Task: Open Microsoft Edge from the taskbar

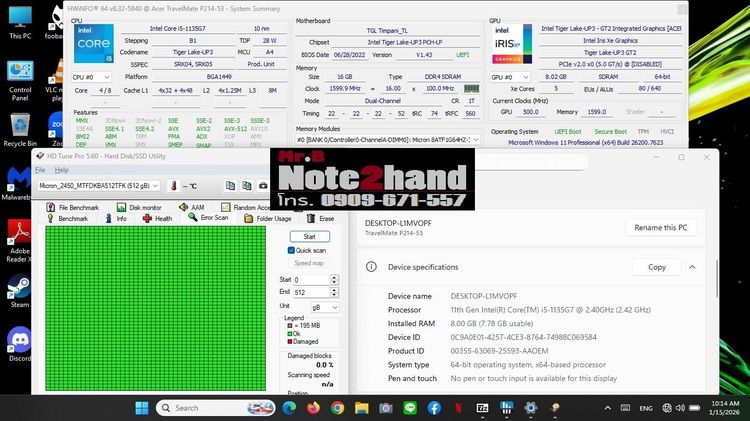Action: click(x=289, y=408)
